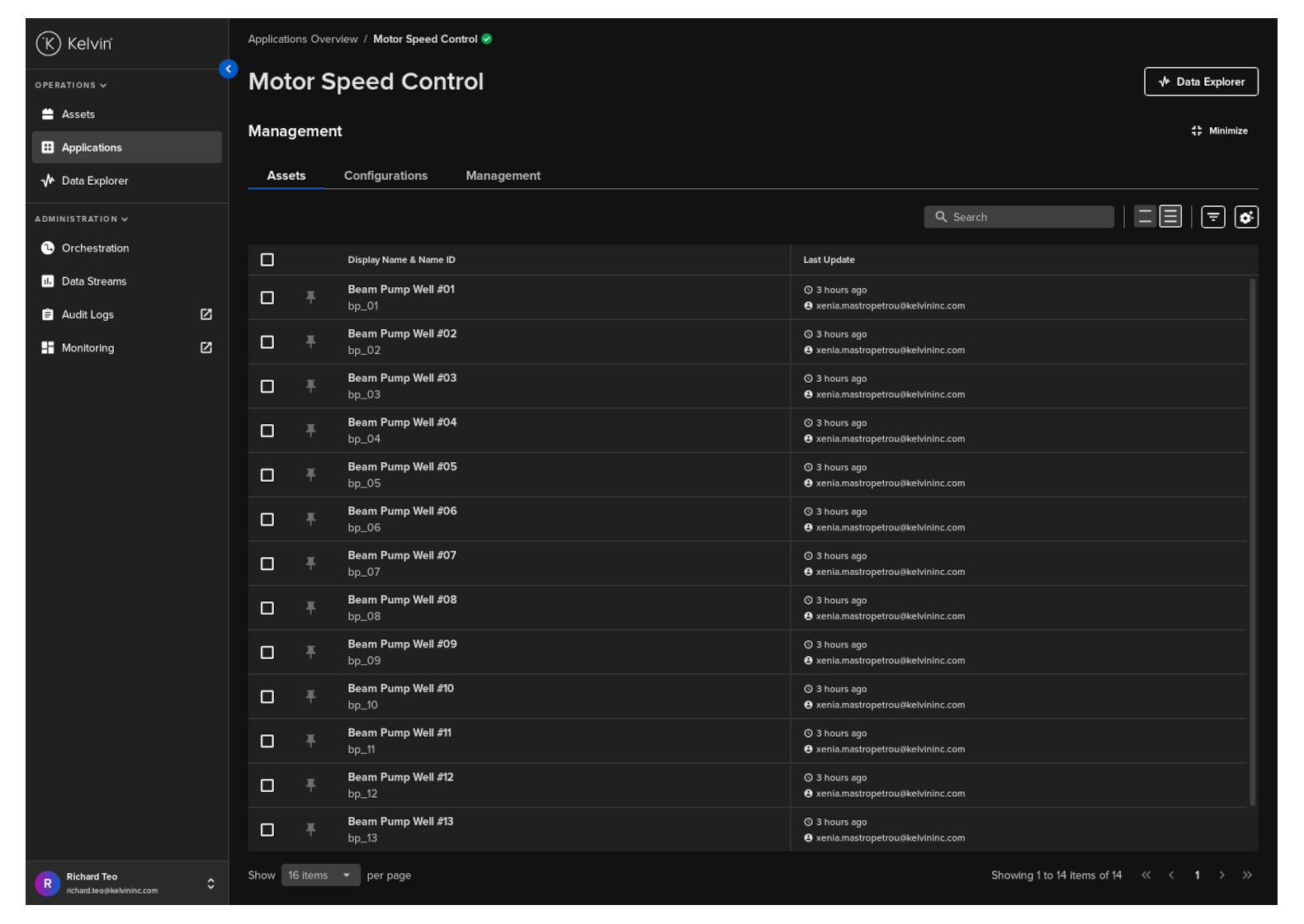
Task: Click the pin icon for Beam Pump Well #07
Action: point(310,563)
